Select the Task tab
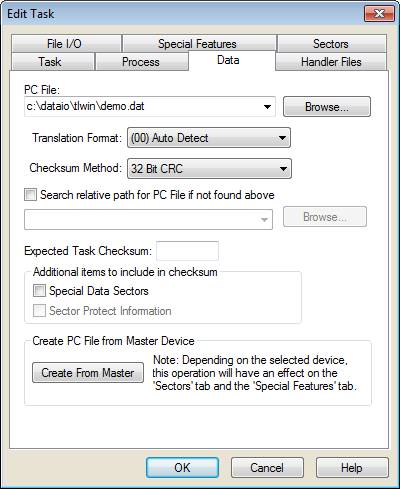 click(52, 62)
